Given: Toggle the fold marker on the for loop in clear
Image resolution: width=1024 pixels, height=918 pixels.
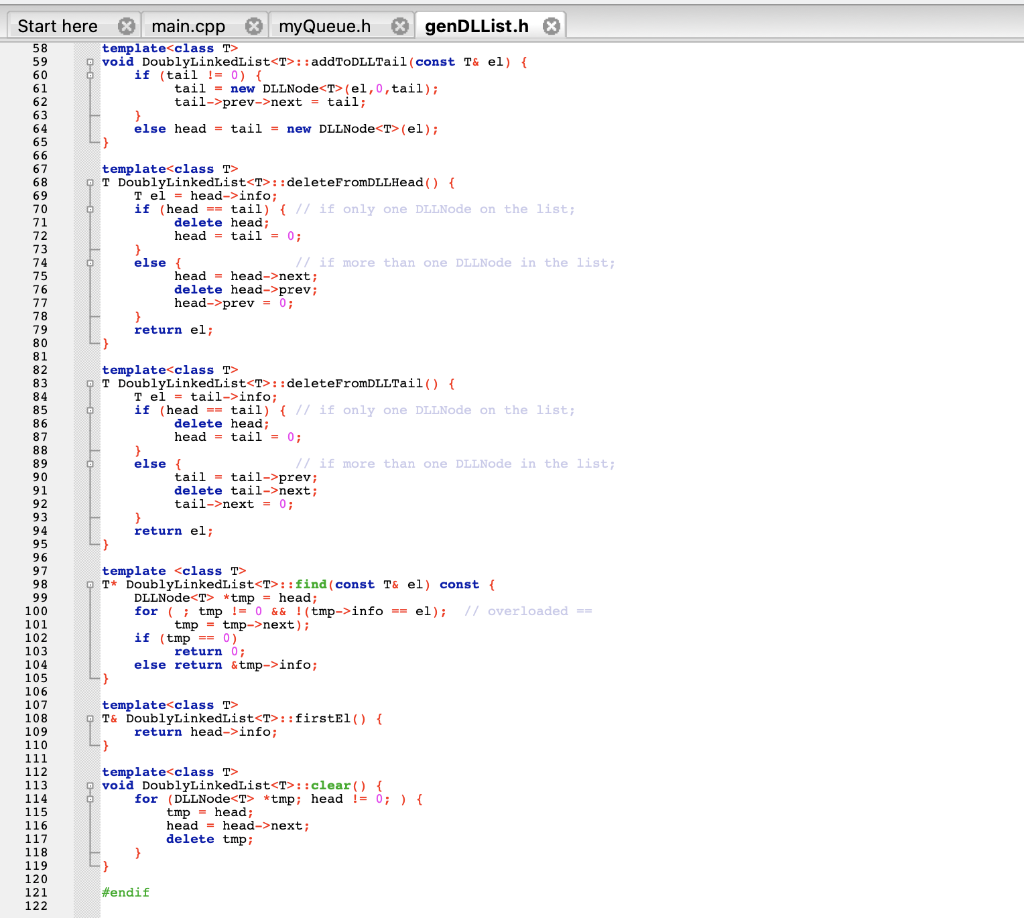Looking at the screenshot, I should point(90,798).
